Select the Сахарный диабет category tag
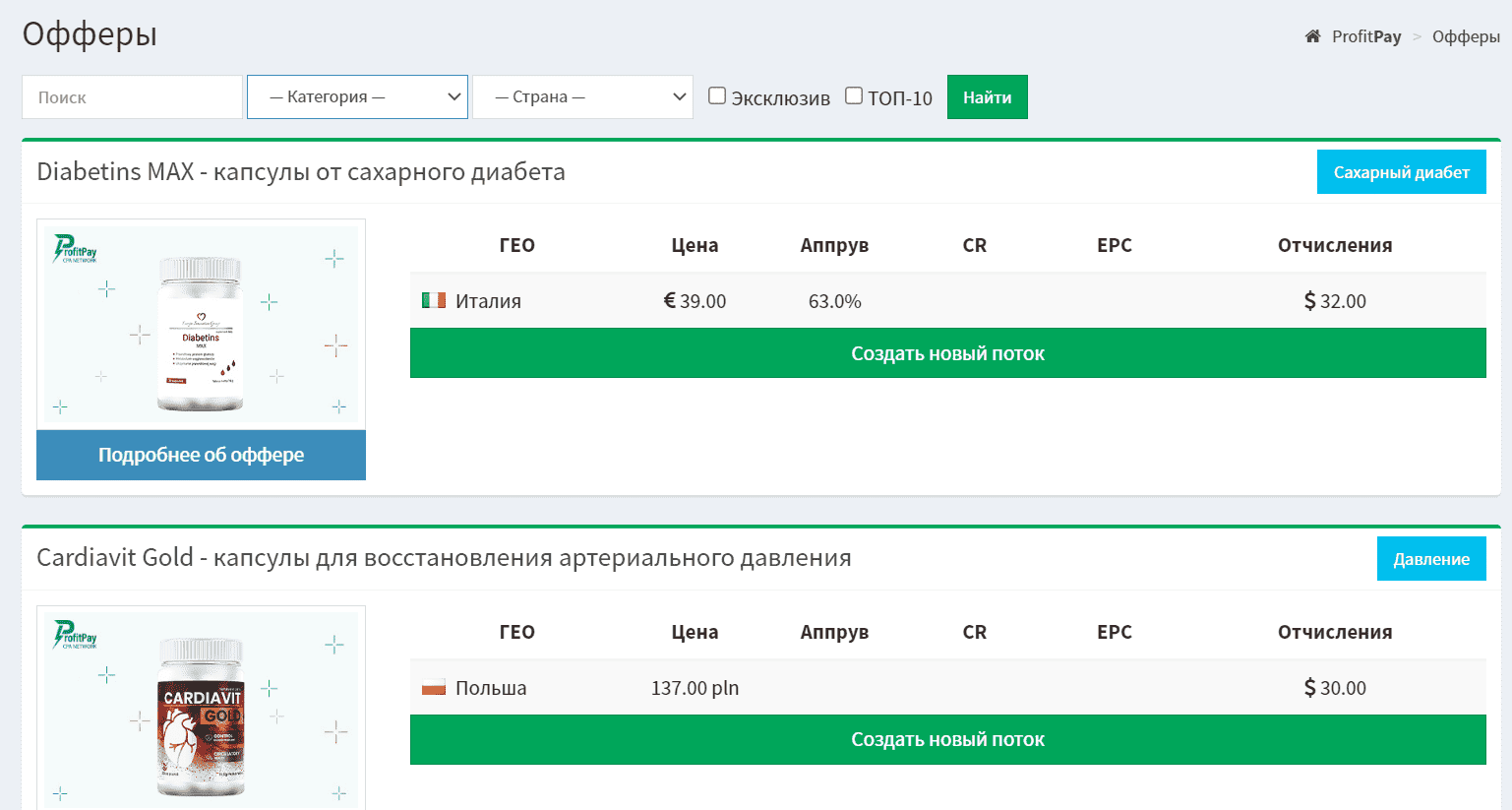Image resolution: width=1512 pixels, height=810 pixels. point(1401,172)
